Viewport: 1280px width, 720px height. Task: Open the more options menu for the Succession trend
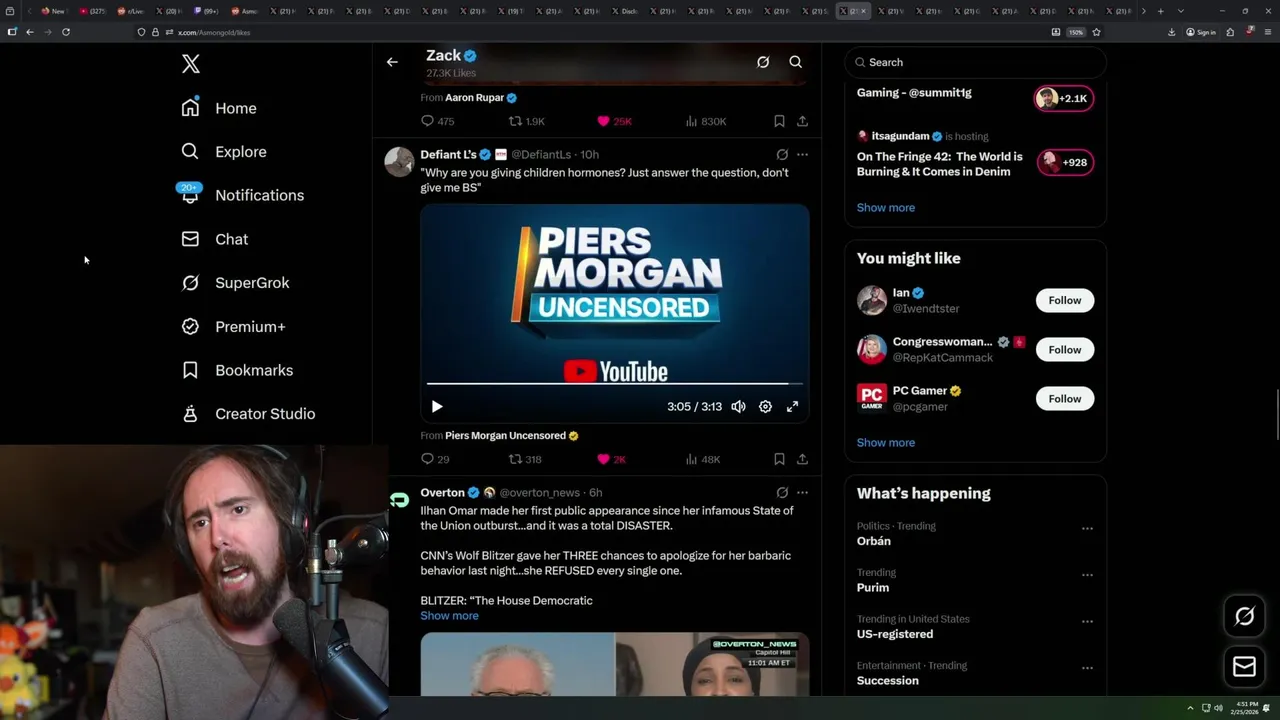[x=1087, y=668]
